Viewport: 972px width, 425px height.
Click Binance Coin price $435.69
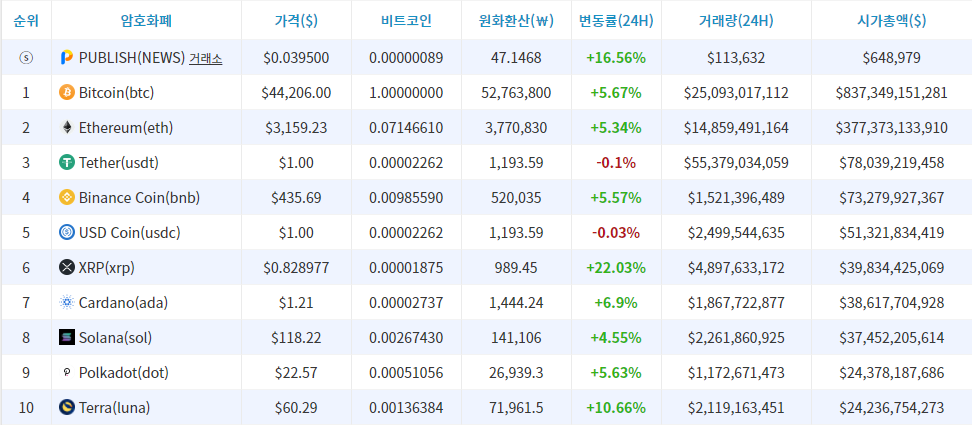296,198
